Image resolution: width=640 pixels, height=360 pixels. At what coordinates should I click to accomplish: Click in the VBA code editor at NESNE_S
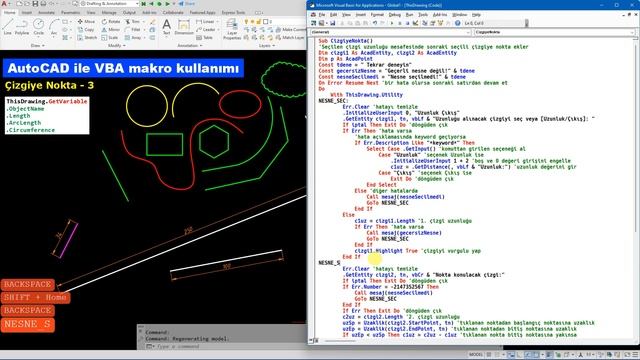[x=329, y=263]
